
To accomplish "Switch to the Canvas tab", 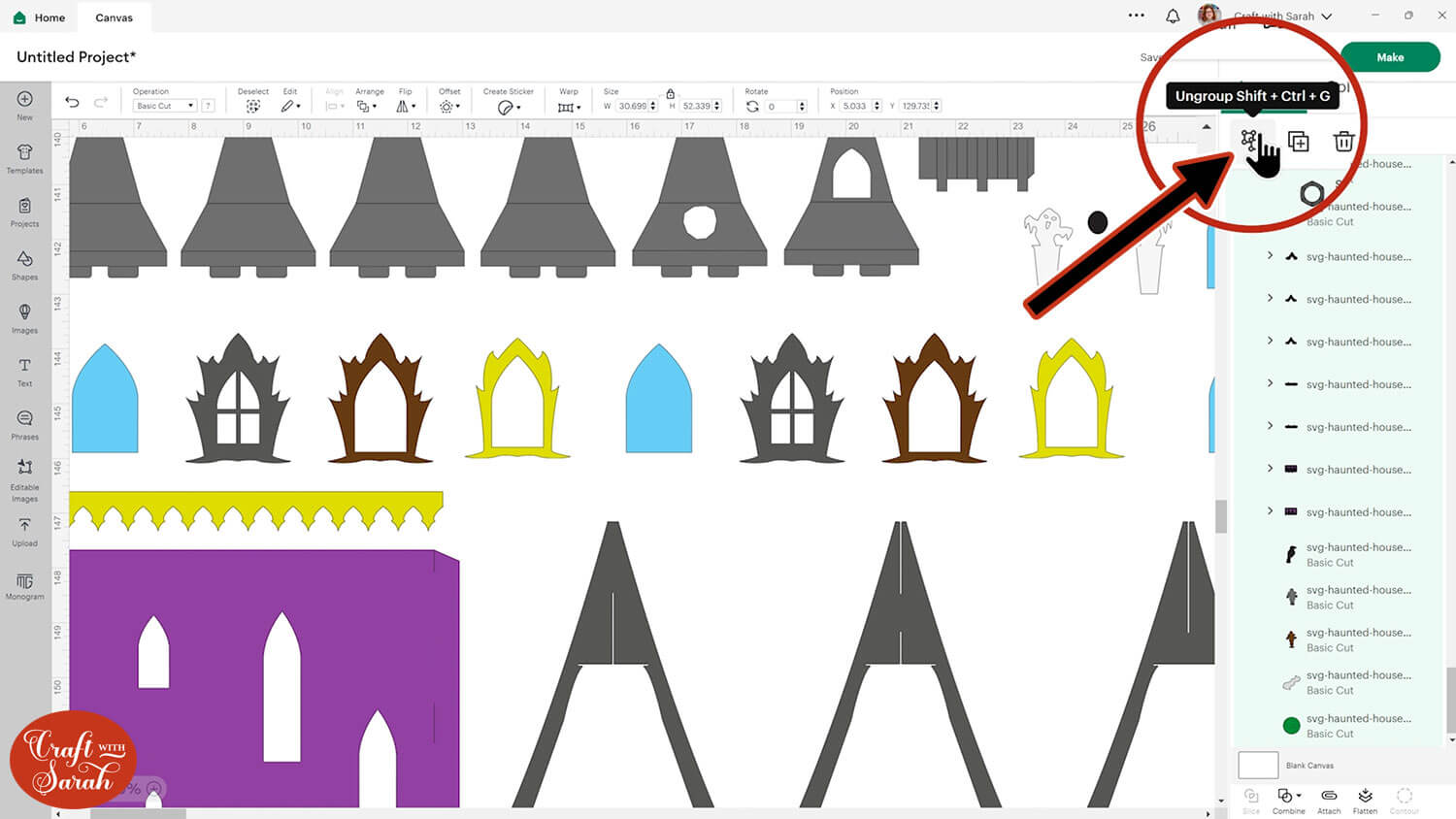I will pos(114,17).
